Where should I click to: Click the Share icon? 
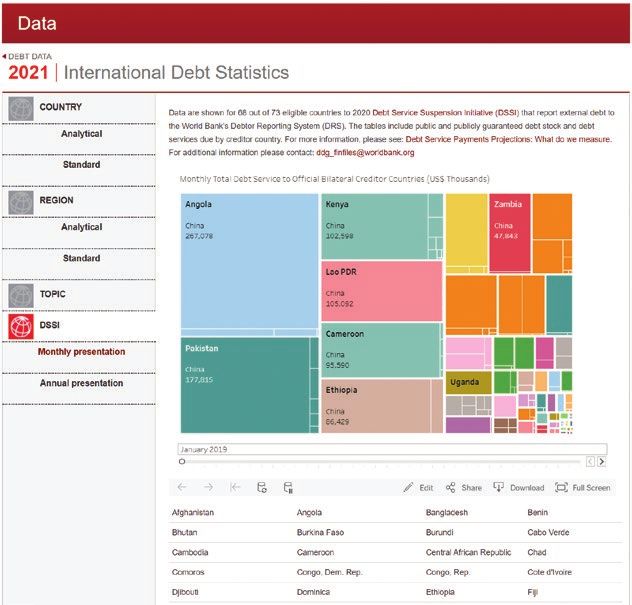pos(451,487)
